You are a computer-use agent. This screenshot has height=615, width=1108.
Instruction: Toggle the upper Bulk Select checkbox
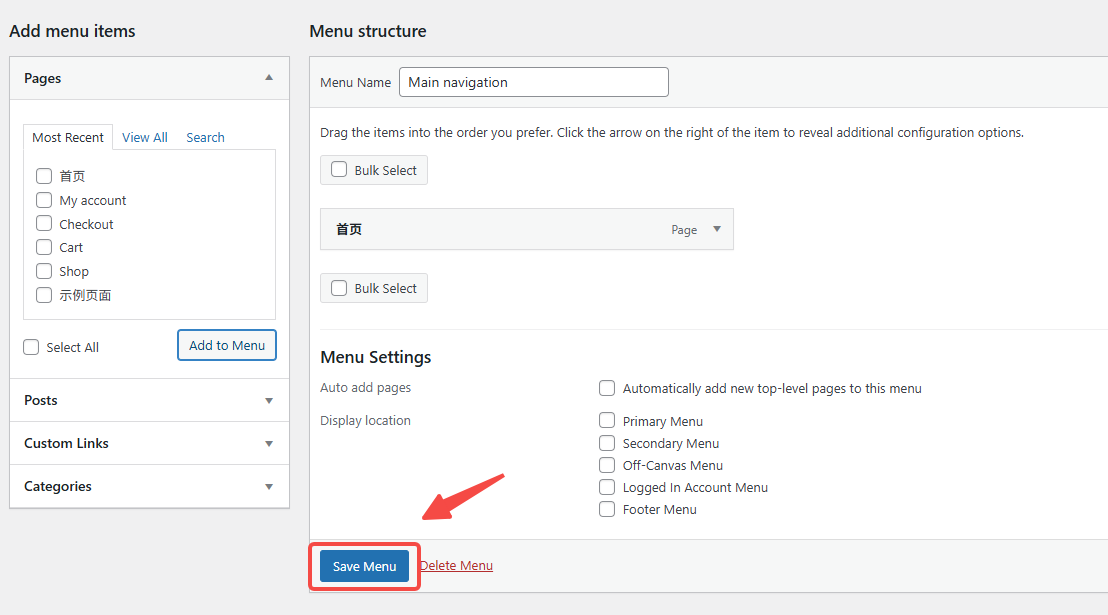(339, 170)
